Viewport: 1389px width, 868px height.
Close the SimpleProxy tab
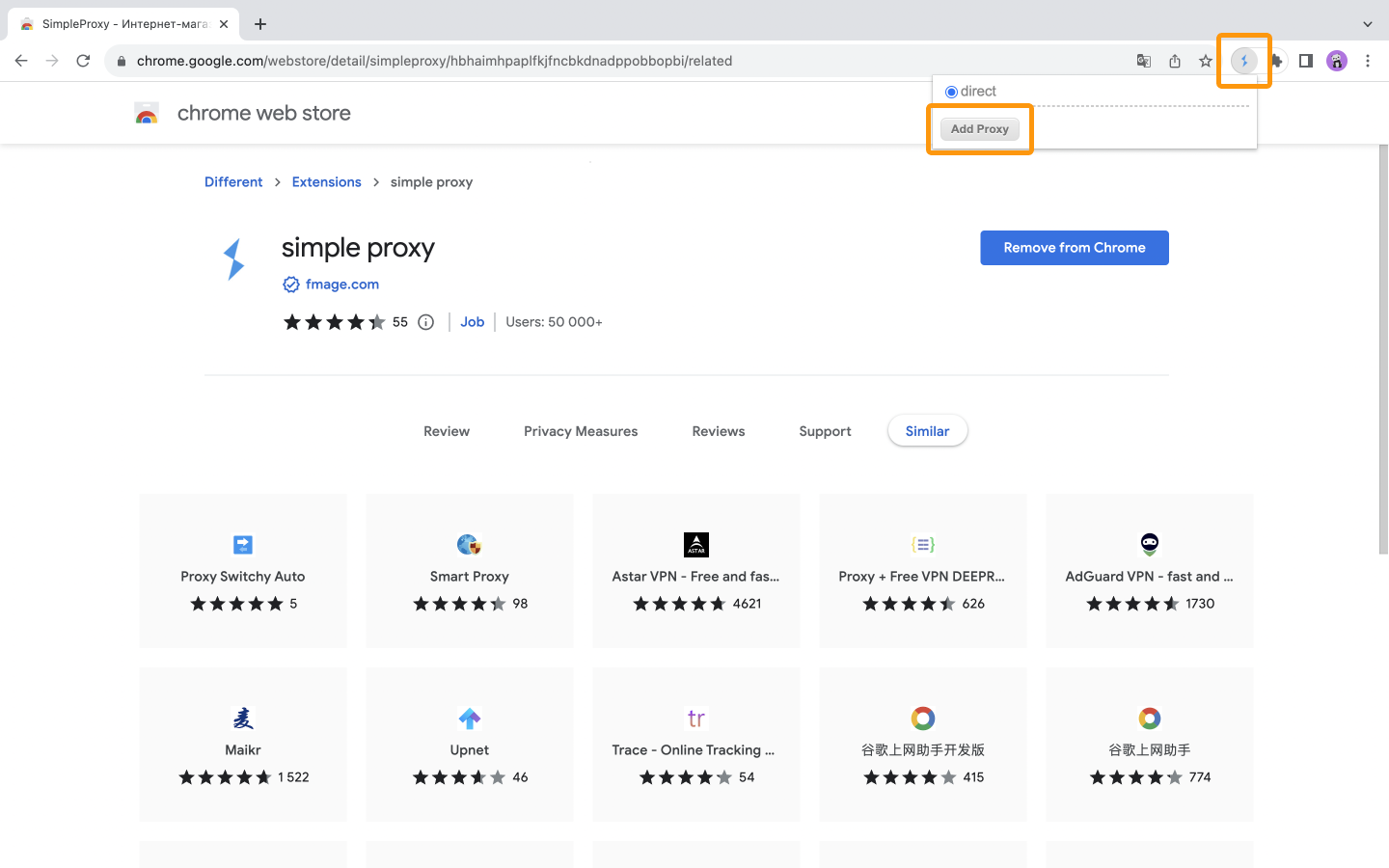pyautogui.click(x=224, y=24)
